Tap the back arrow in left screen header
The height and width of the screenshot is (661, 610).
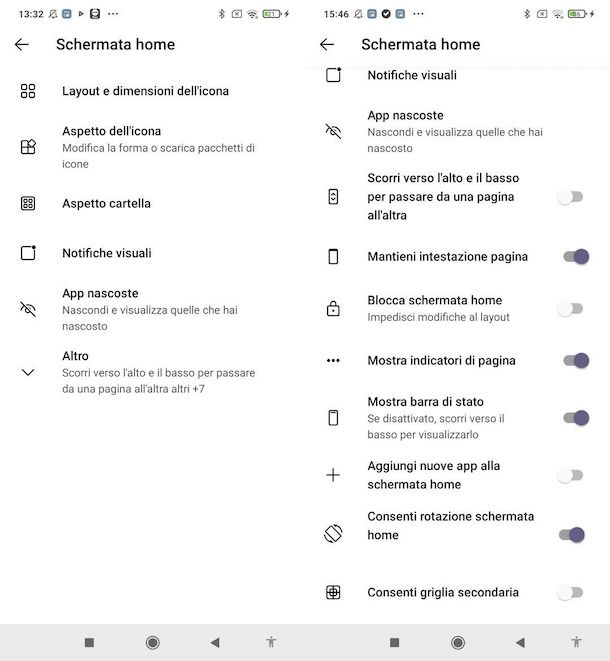(22, 44)
